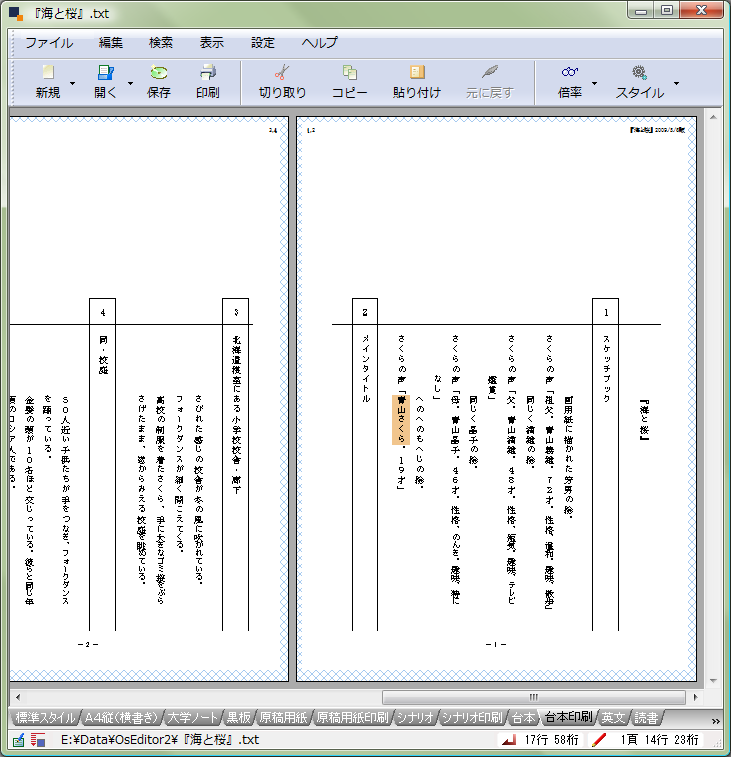Viewport: 731px width, 757px height.
Task: Switch to the シナリオ印刷 tab
Action: click(x=472, y=718)
